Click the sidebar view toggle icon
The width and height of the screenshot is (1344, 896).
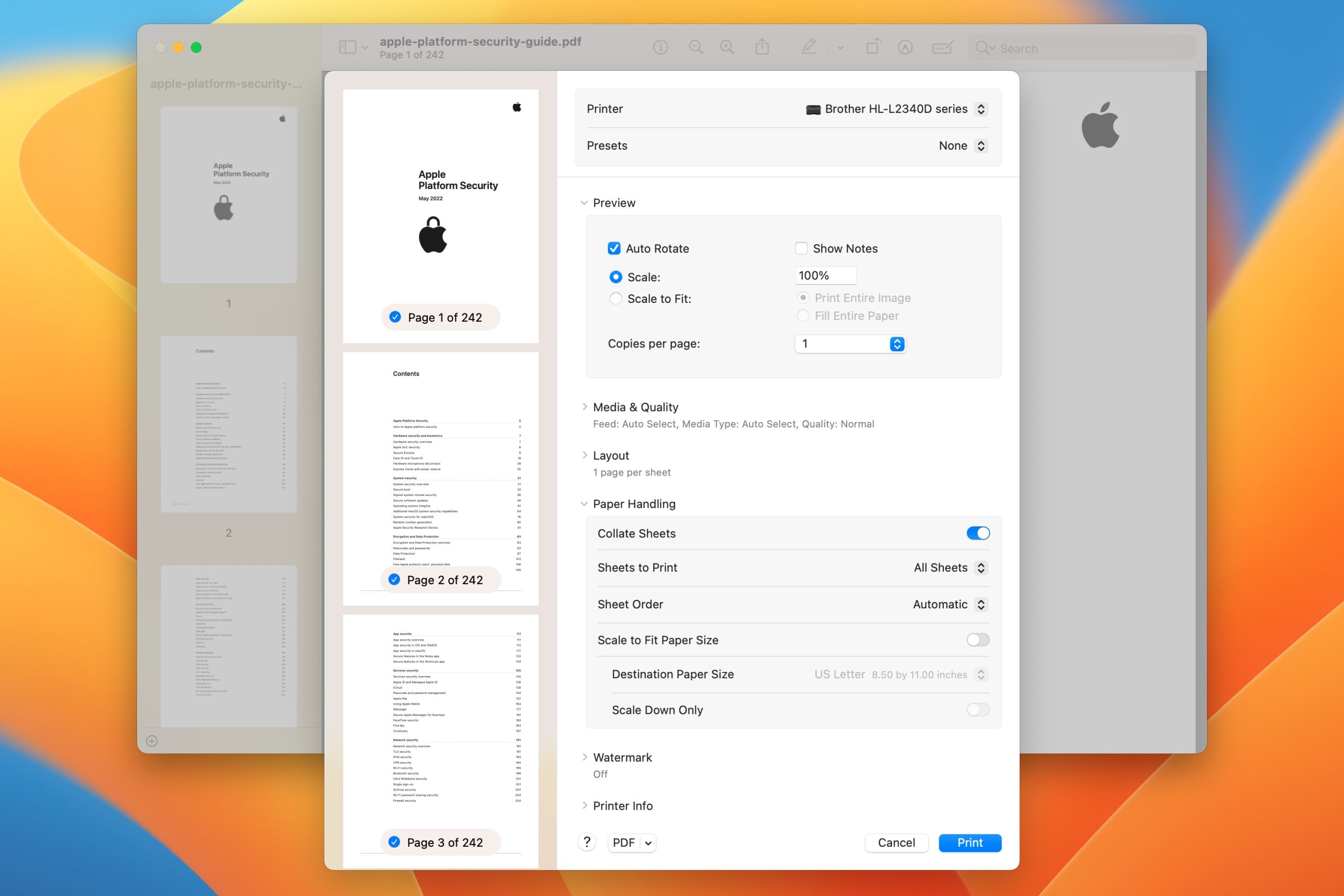[349, 47]
